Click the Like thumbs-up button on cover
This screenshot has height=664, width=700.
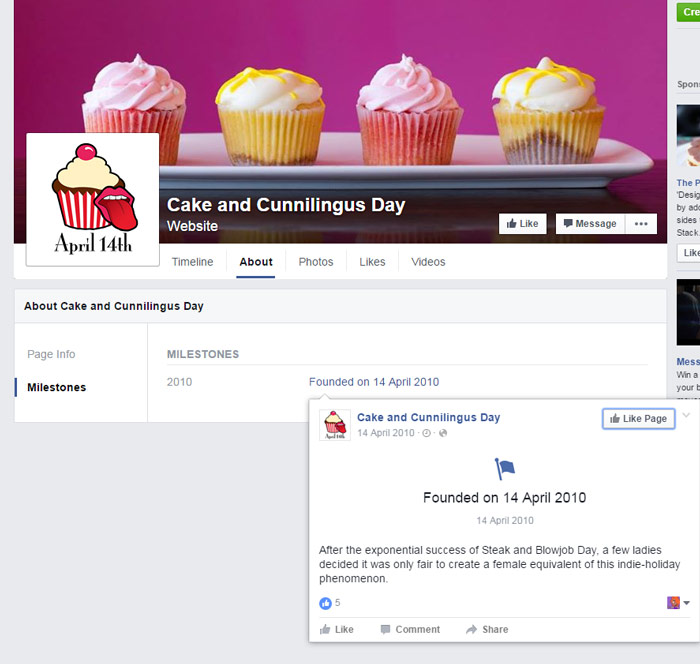[x=522, y=224]
